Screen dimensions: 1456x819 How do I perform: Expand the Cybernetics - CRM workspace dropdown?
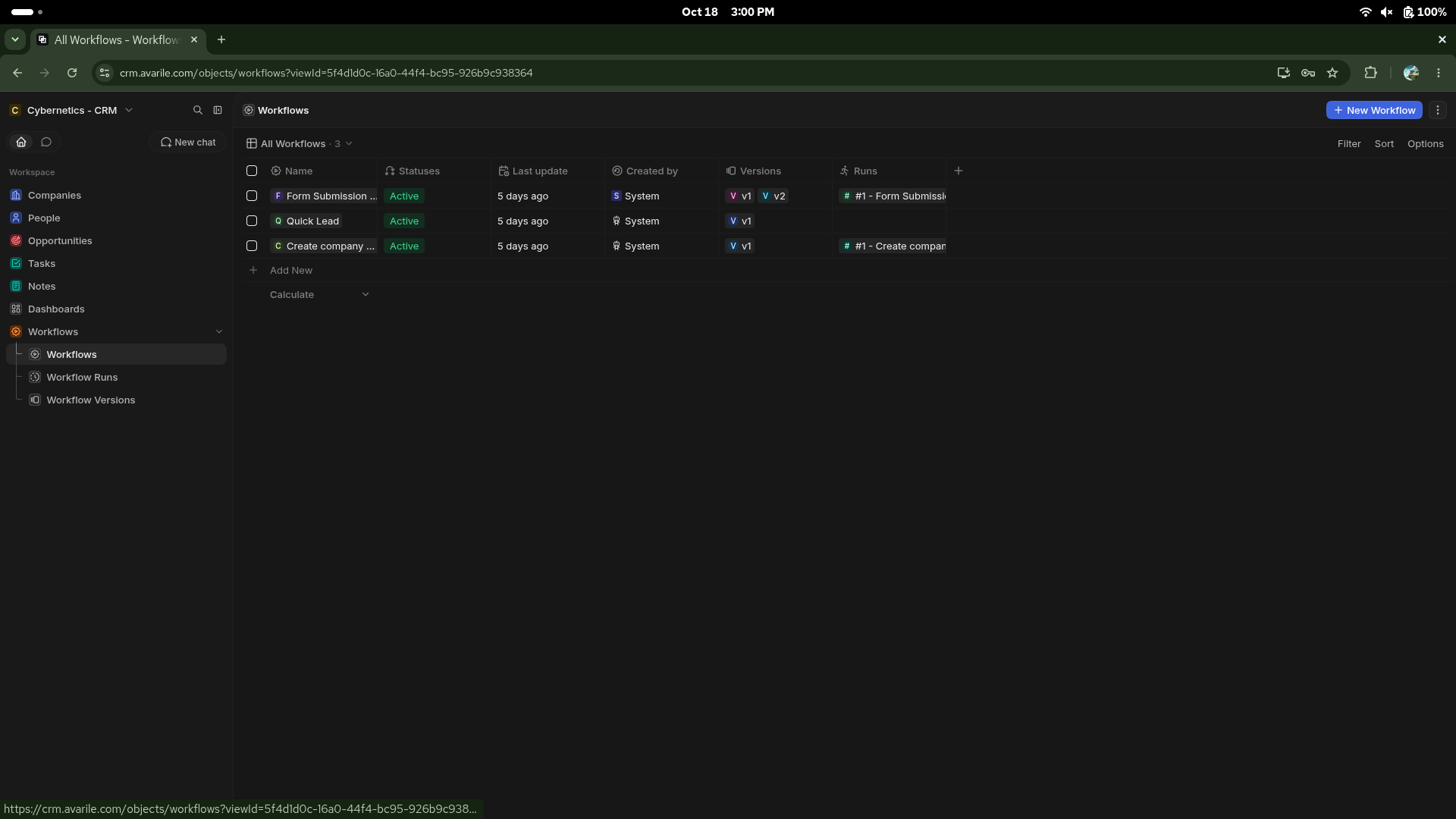pos(71,110)
